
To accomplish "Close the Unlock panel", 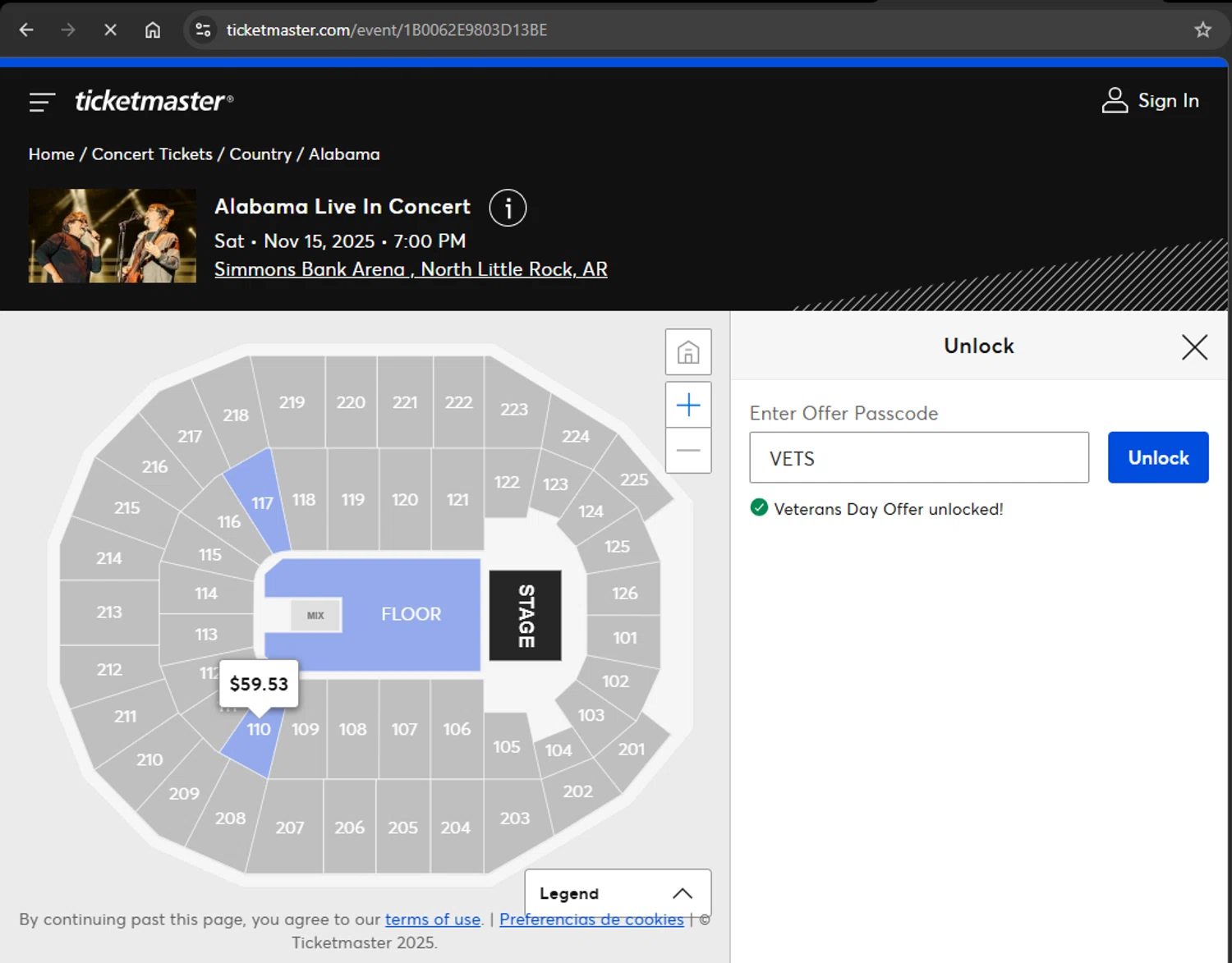I will coord(1194,346).
